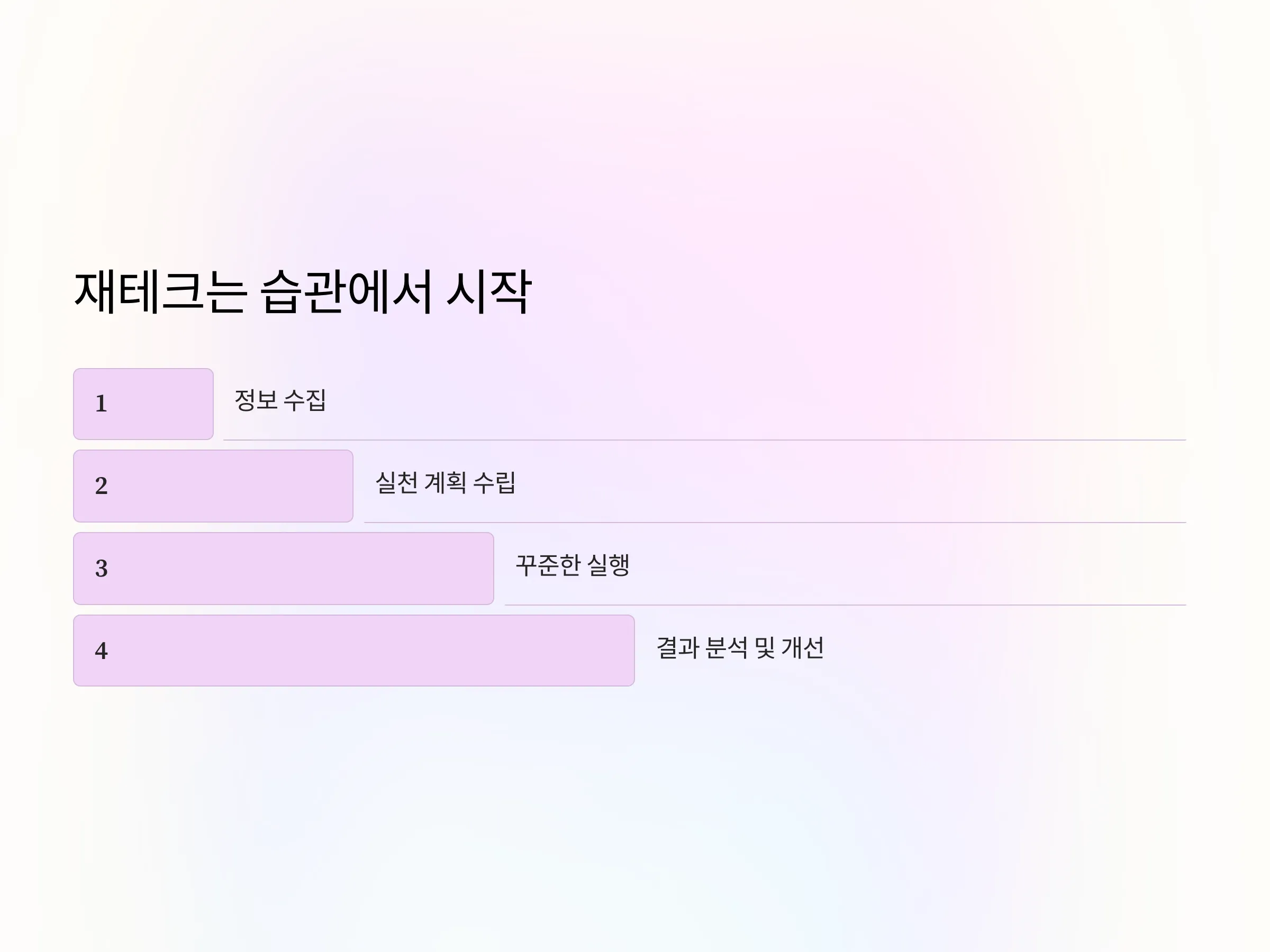Click the 꾸준한 실행 label
1270x952 pixels.
573,565
